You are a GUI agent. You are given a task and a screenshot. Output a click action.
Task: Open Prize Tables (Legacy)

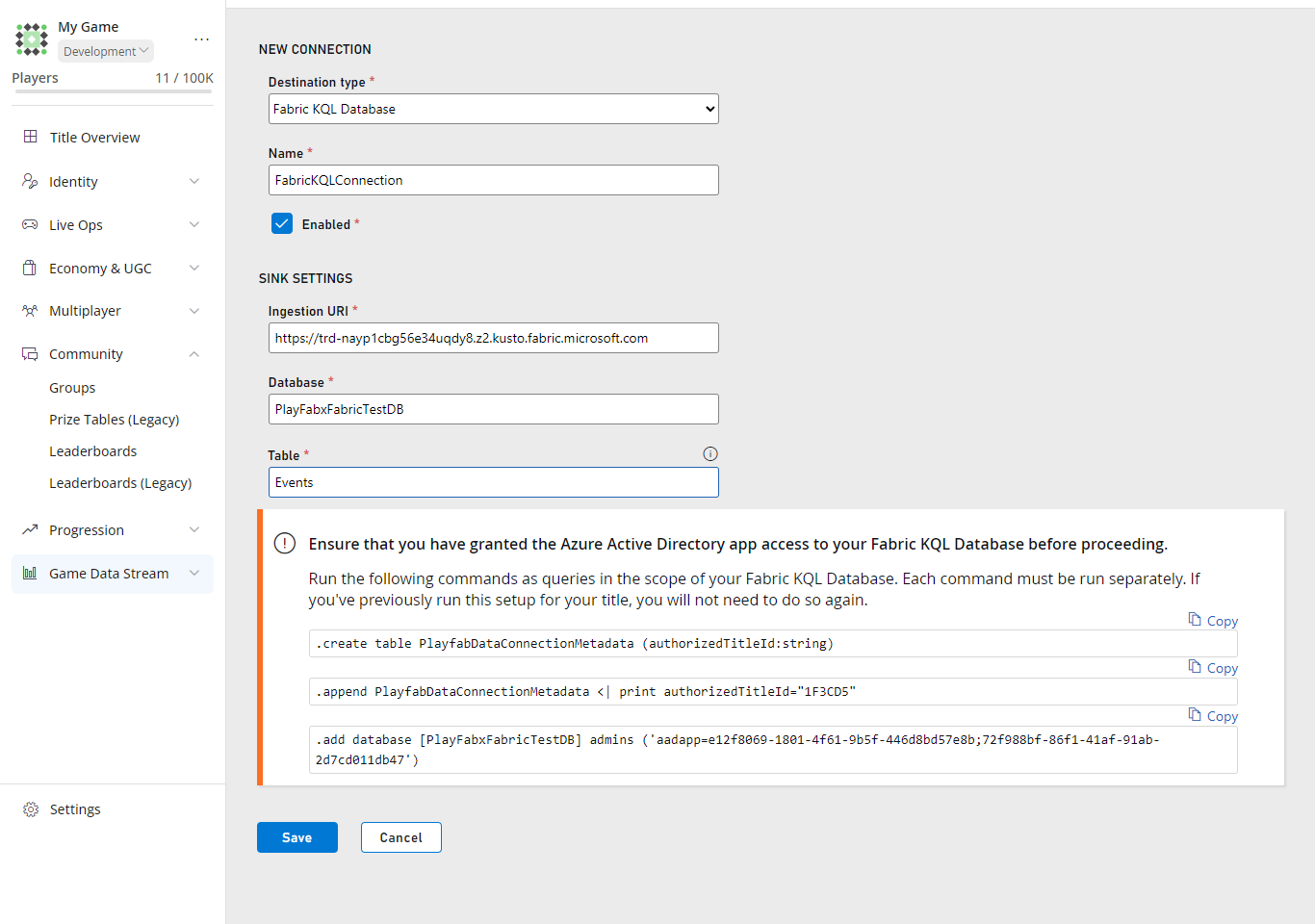click(x=115, y=420)
